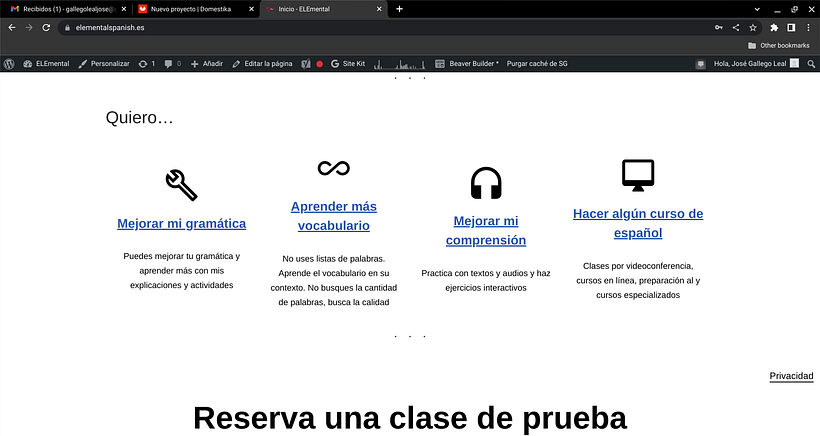This screenshot has width=820, height=436.
Task: Open the extensions puzzle icon
Action: coord(774,28)
